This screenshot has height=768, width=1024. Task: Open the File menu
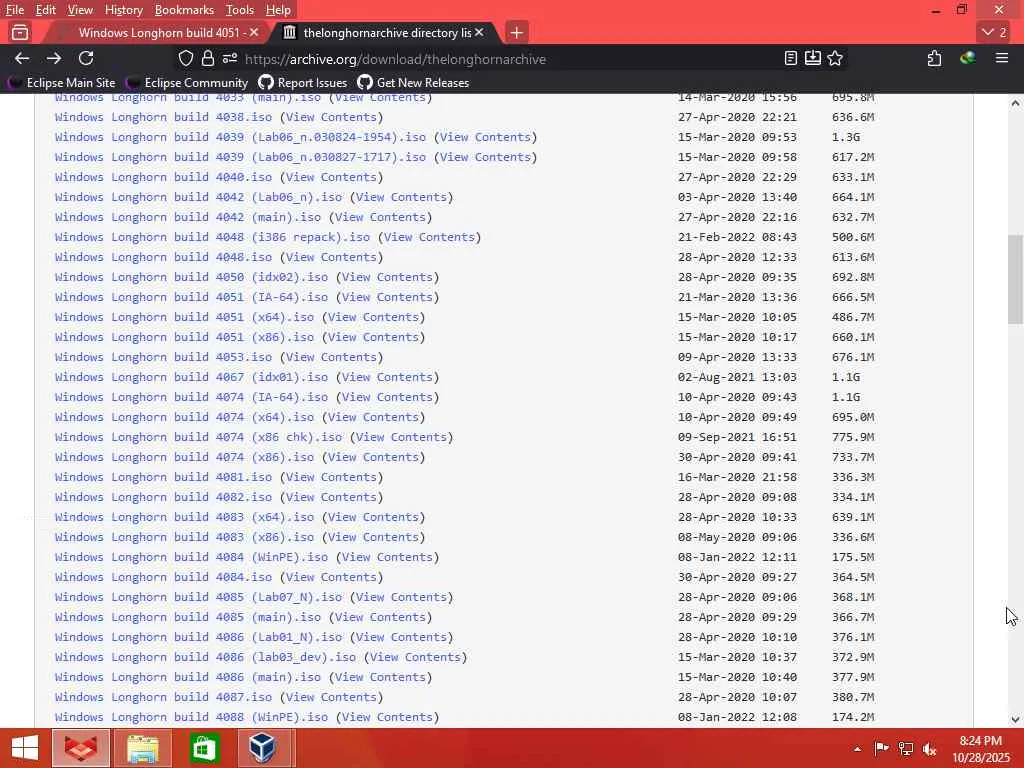(15, 10)
